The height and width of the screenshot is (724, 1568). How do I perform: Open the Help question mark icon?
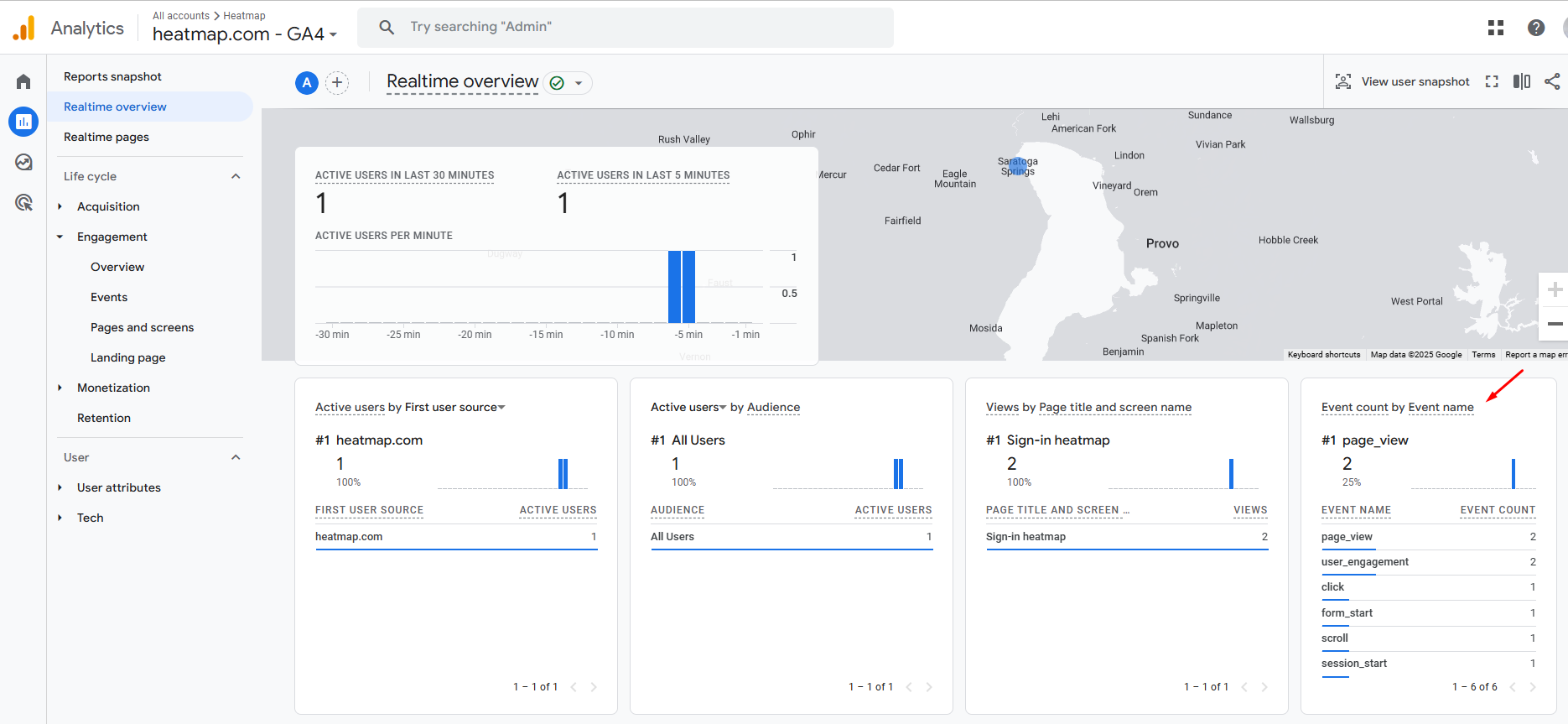1536,28
